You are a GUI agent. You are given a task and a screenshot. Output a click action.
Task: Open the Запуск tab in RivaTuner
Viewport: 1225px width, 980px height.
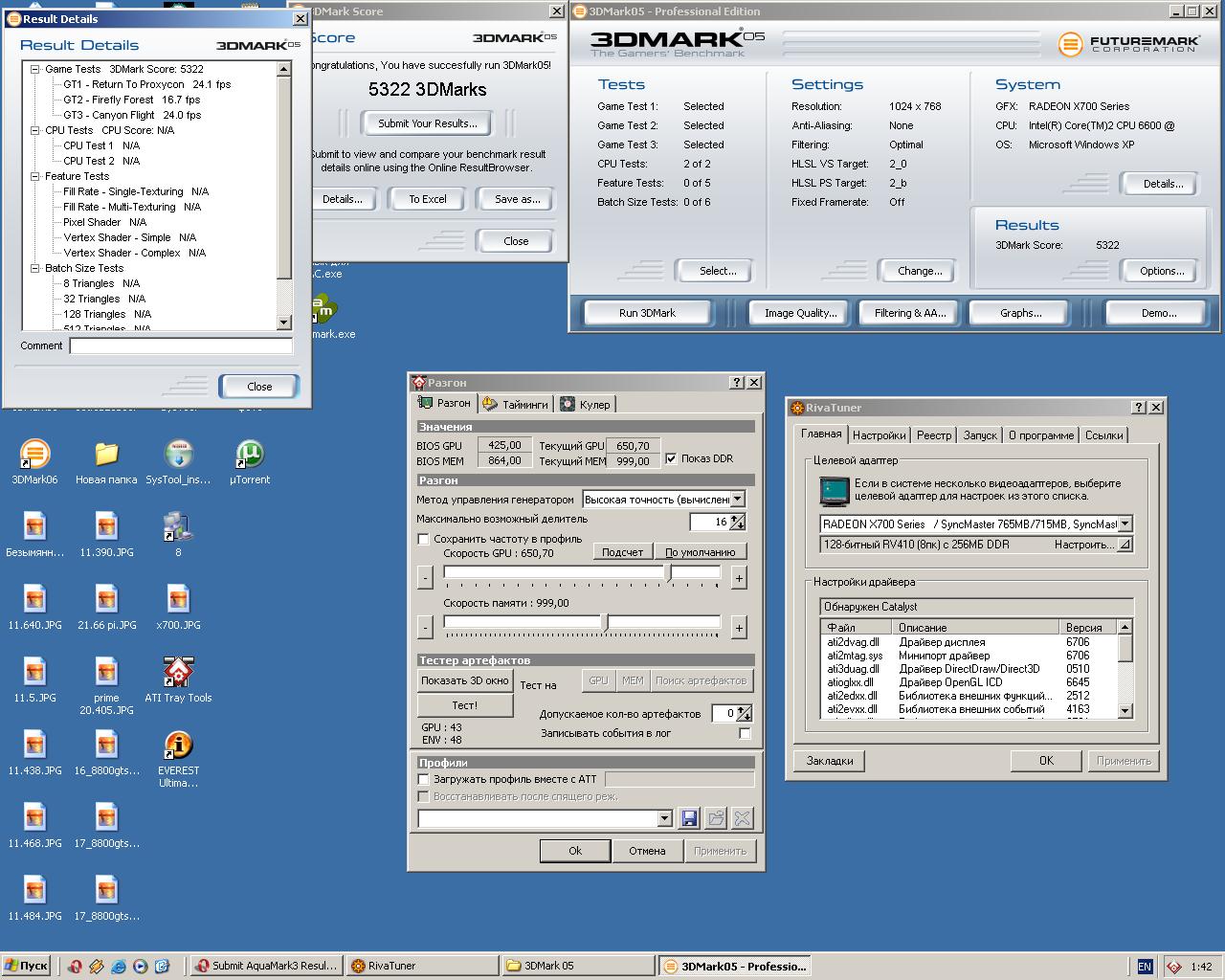(980, 435)
